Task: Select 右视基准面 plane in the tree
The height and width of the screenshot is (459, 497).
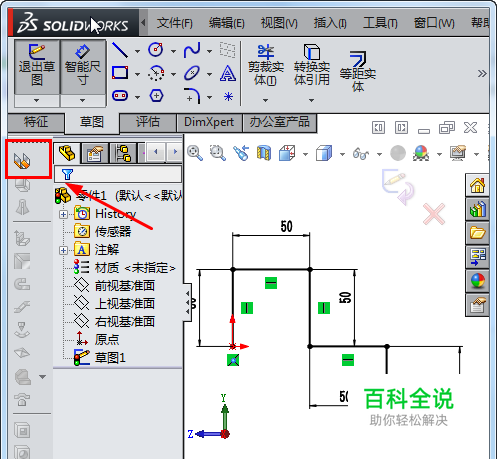Action: coord(114,322)
